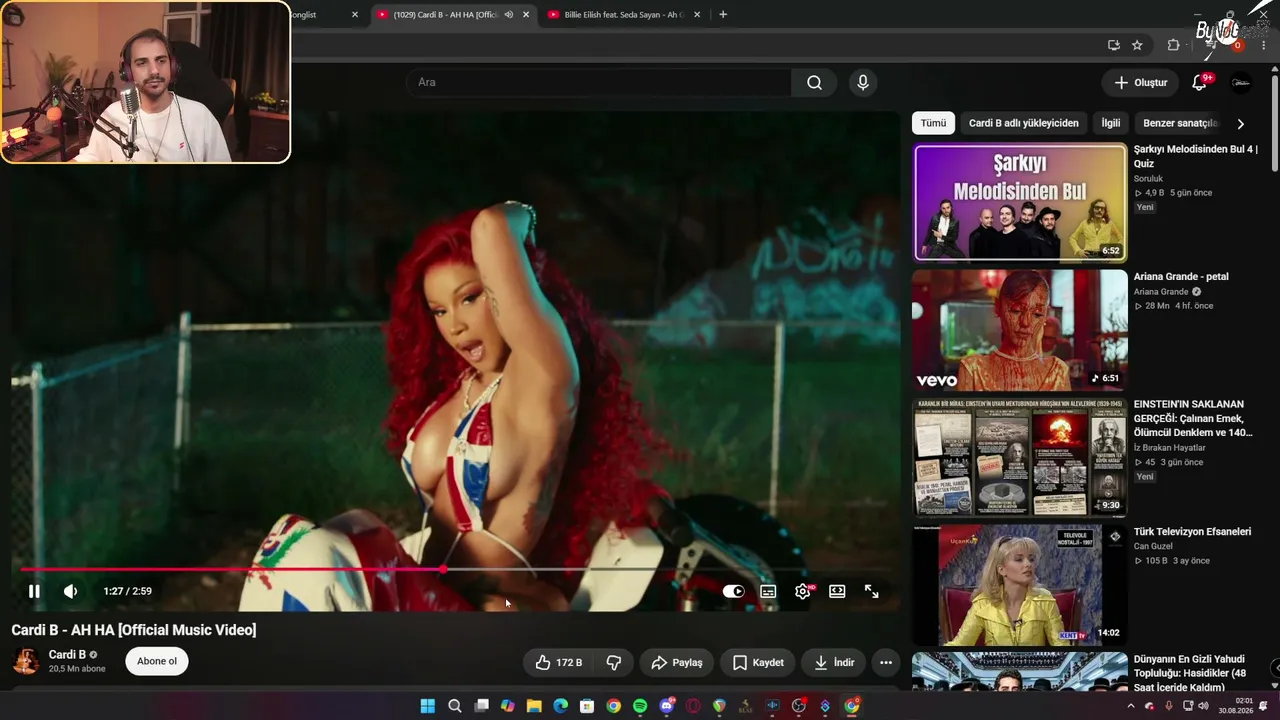Select the Cardi B adlı yükleyiciden chip
The width and height of the screenshot is (1280, 720).
[x=1024, y=123]
